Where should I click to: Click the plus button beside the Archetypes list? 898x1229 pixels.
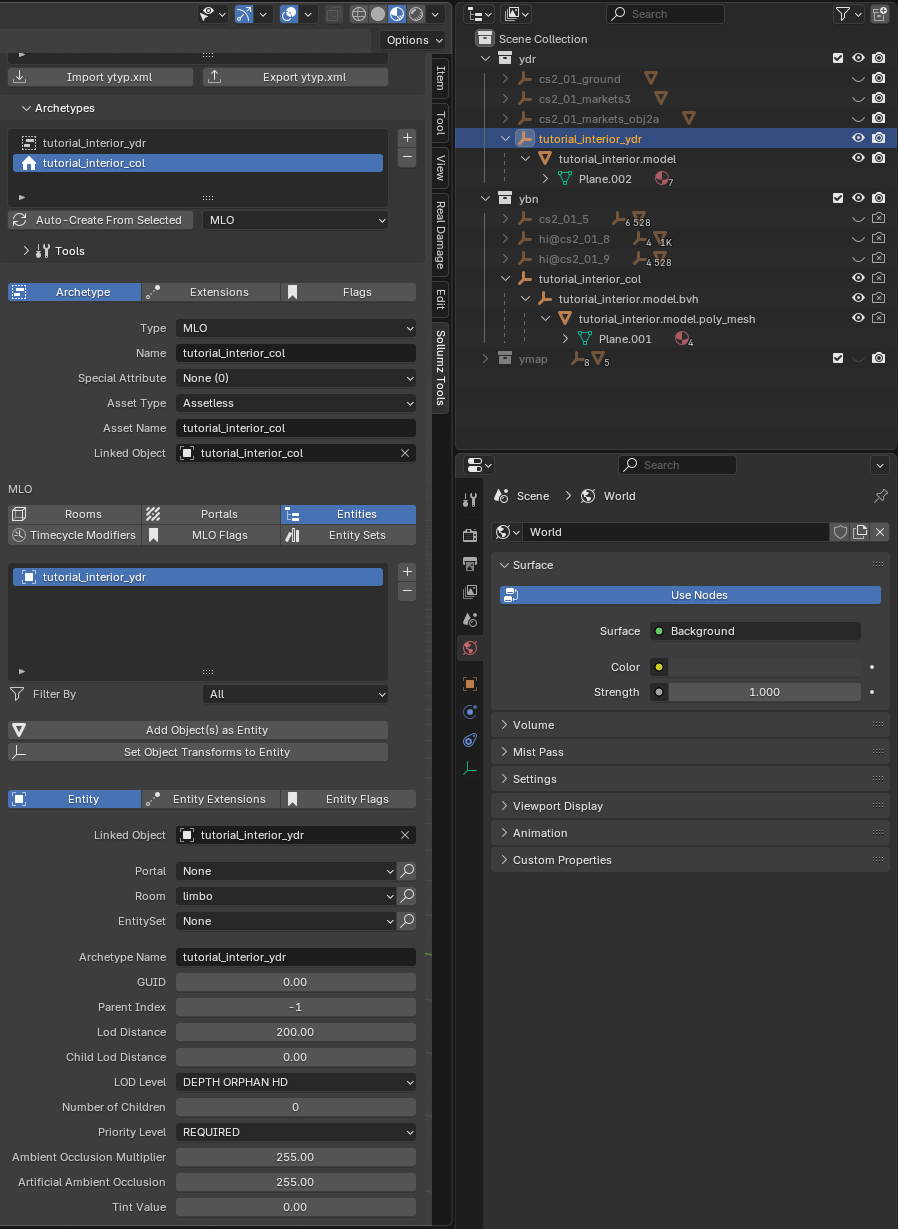click(407, 138)
